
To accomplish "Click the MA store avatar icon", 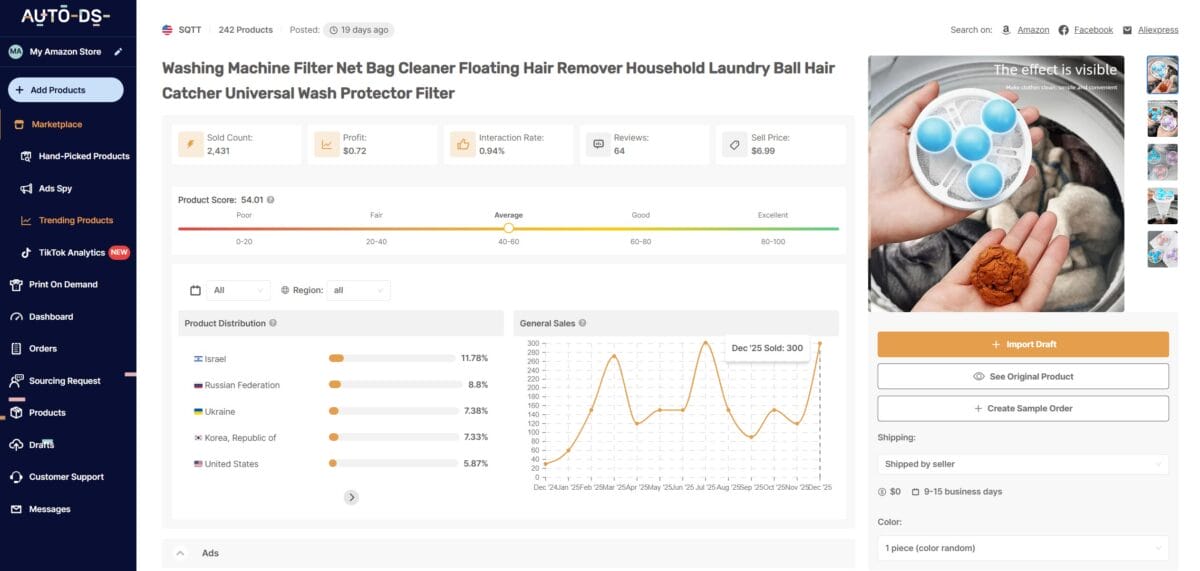I will (x=16, y=51).
